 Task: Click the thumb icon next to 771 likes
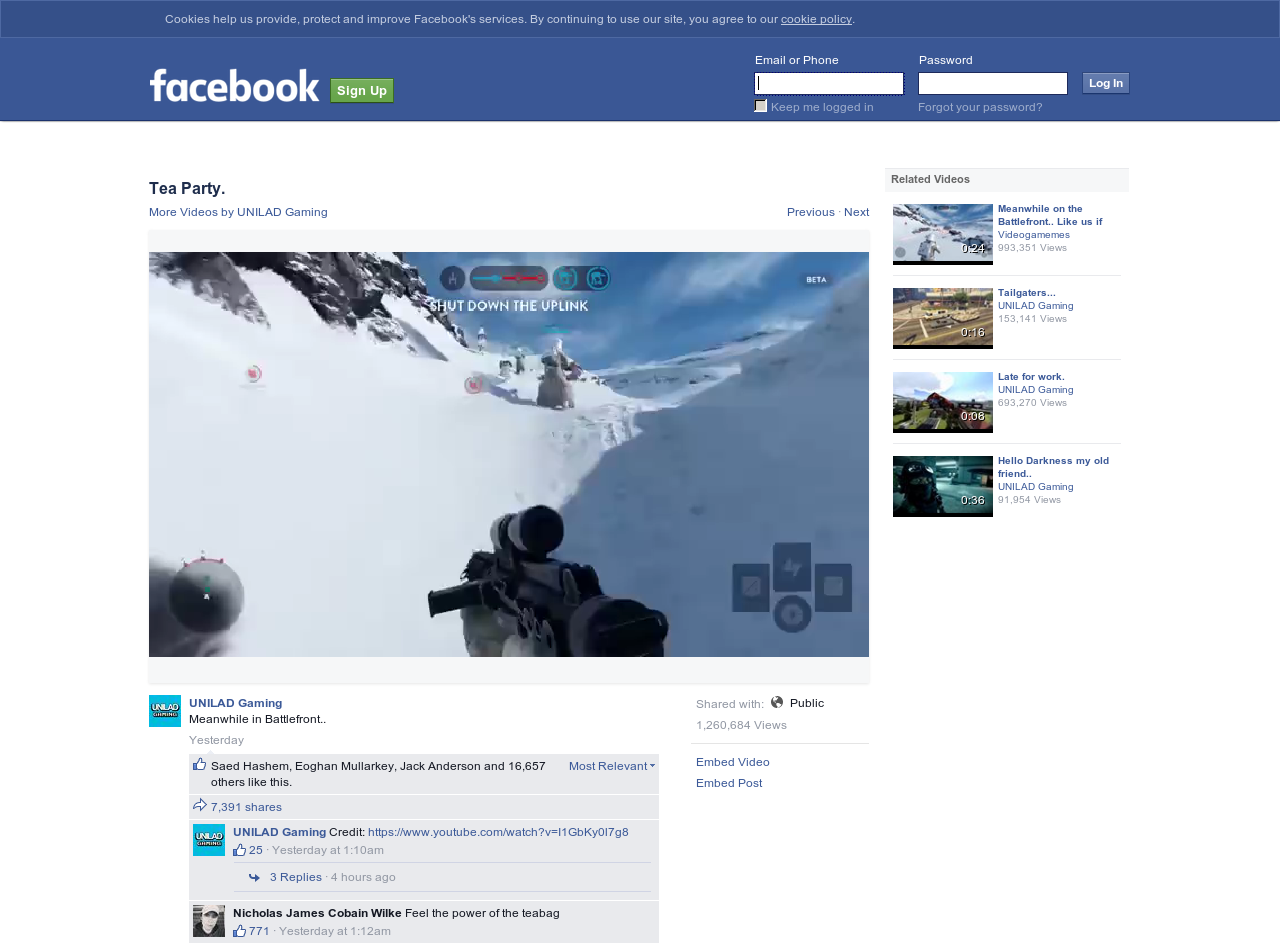[240, 931]
